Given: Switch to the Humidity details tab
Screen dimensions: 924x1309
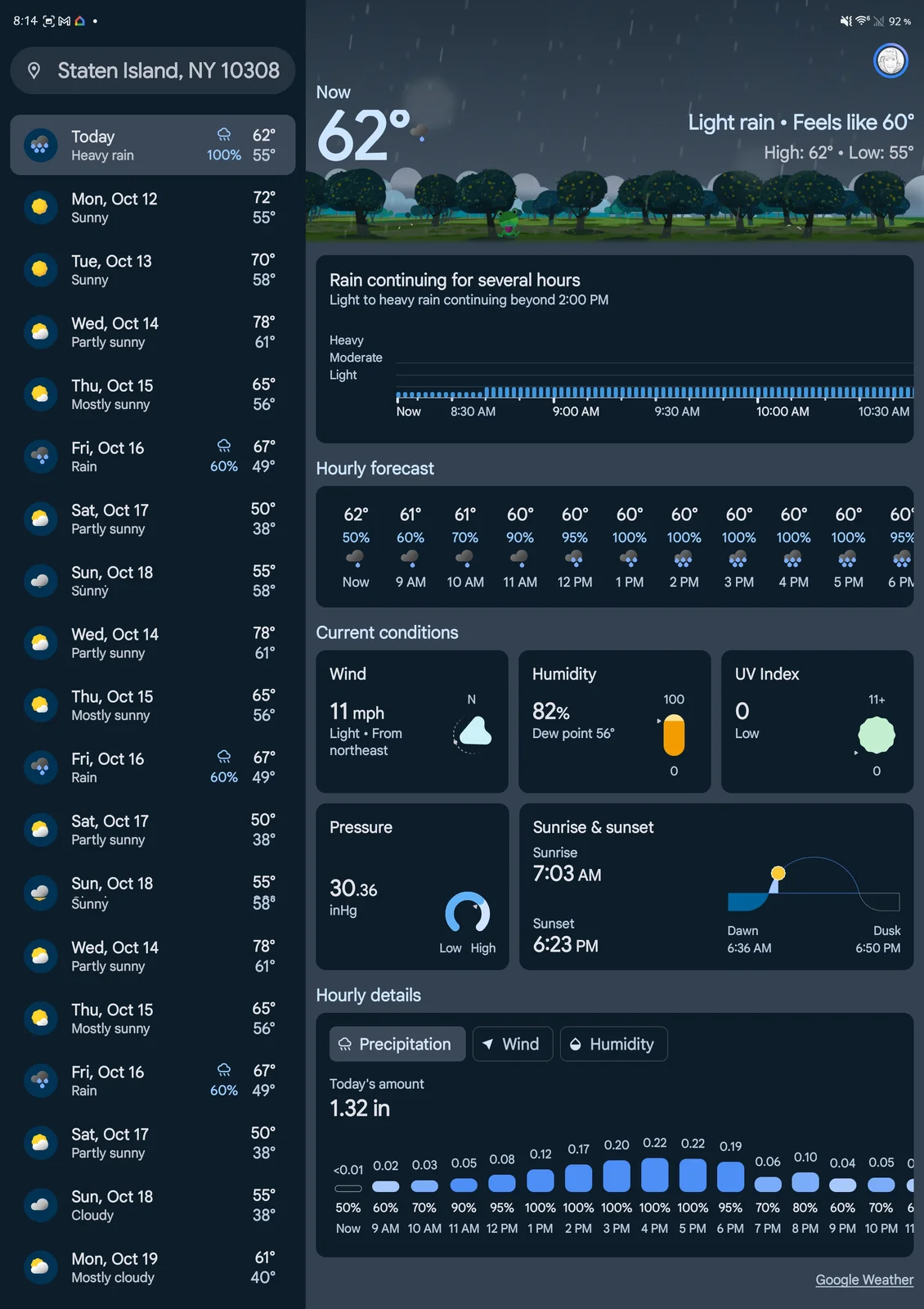Looking at the screenshot, I should pos(613,1044).
